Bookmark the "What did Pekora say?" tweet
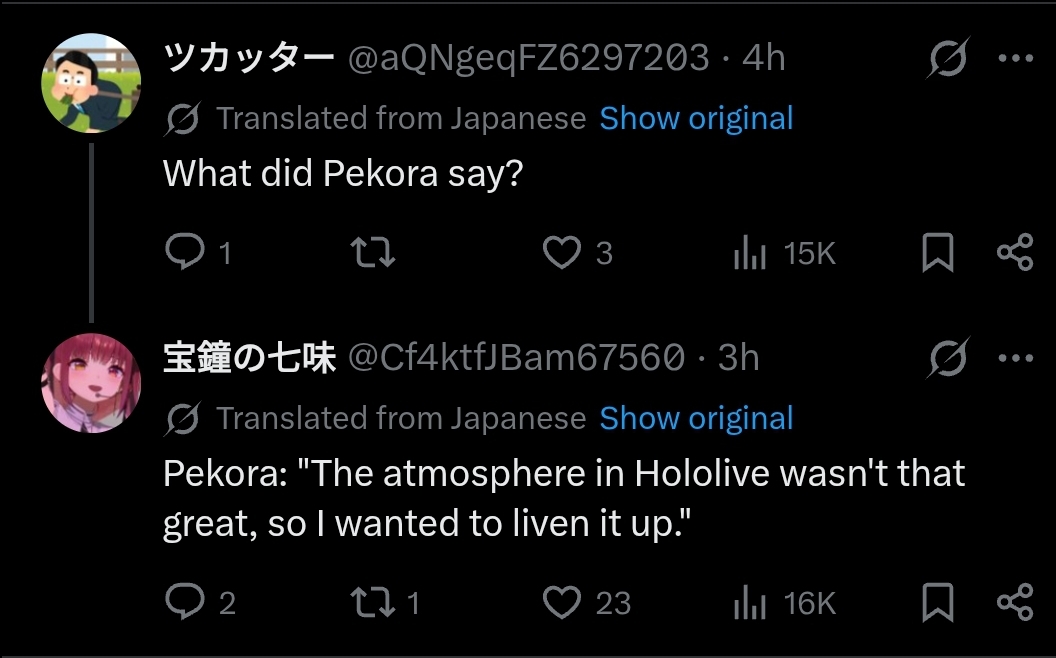 coord(937,253)
